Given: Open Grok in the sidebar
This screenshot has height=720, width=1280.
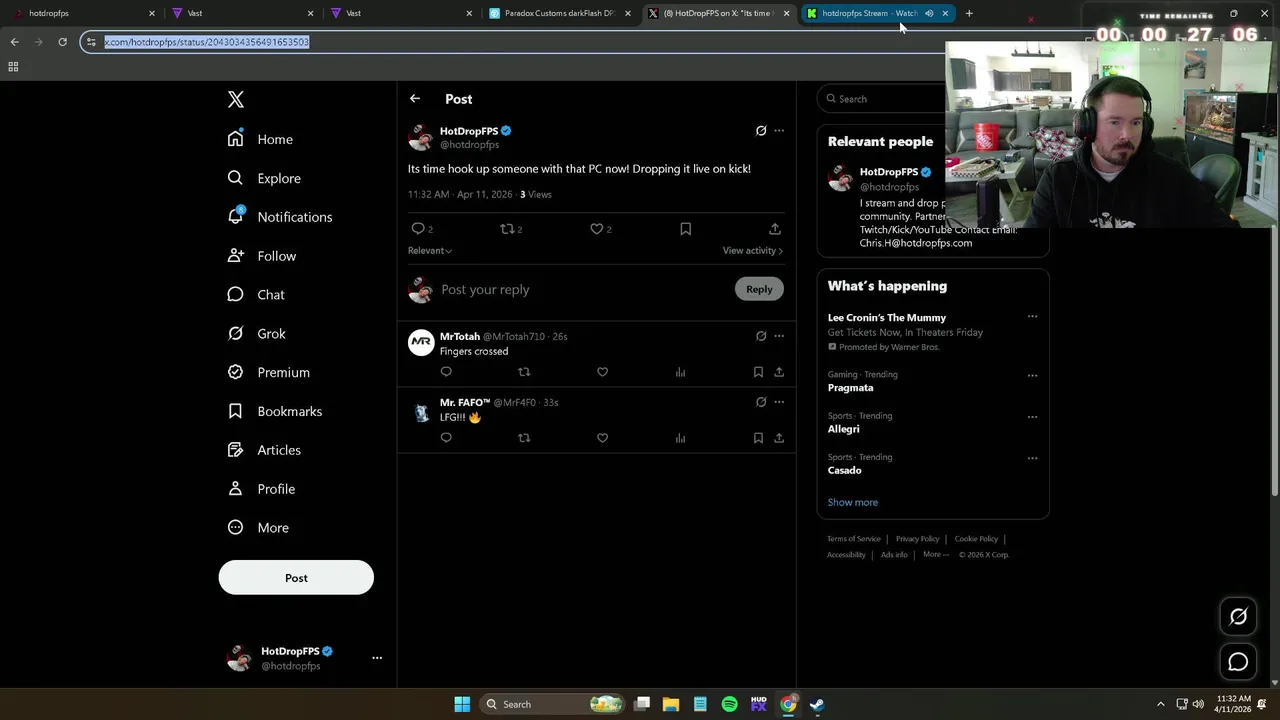Looking at the screenshot, I should [x=256, y=334].
